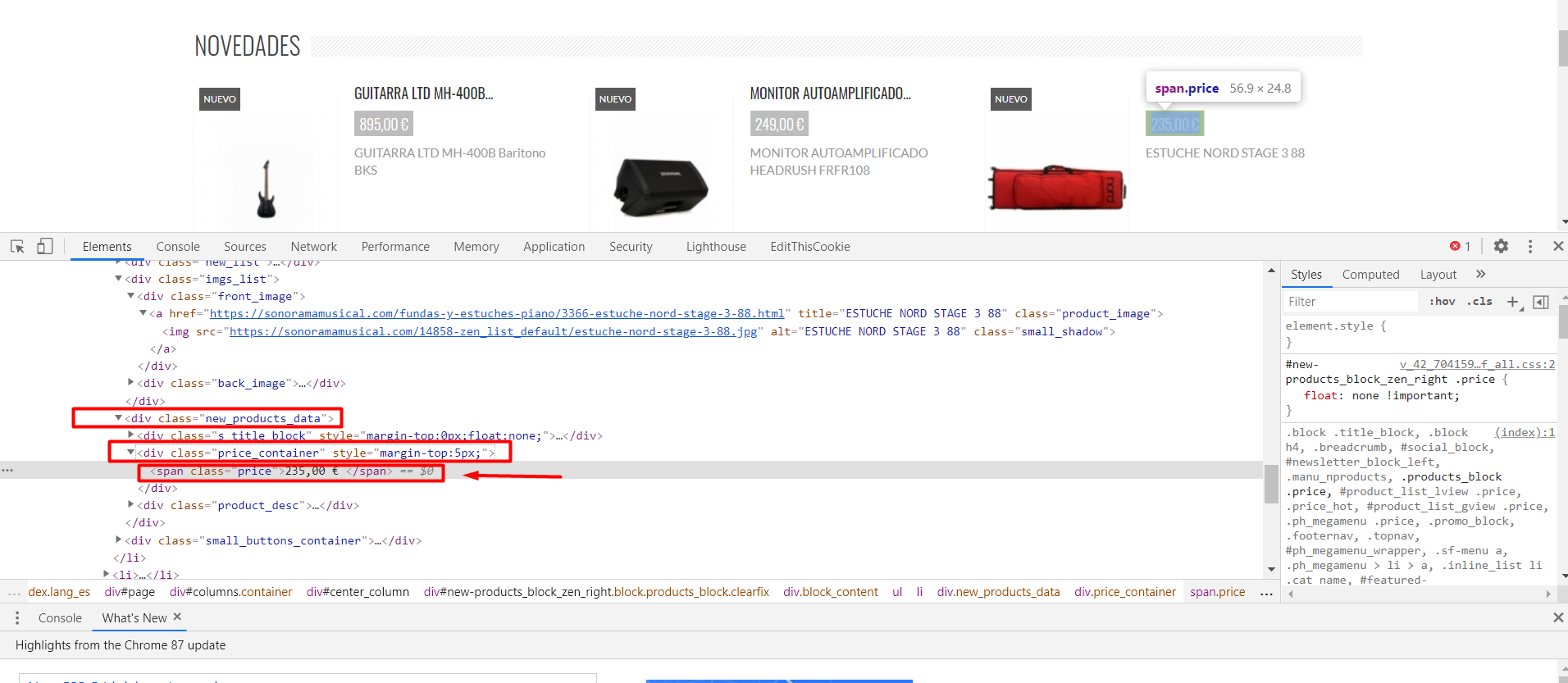Select the Elements tab
Viewport: 1568px width, 683px height.
[x=107, y=246]
